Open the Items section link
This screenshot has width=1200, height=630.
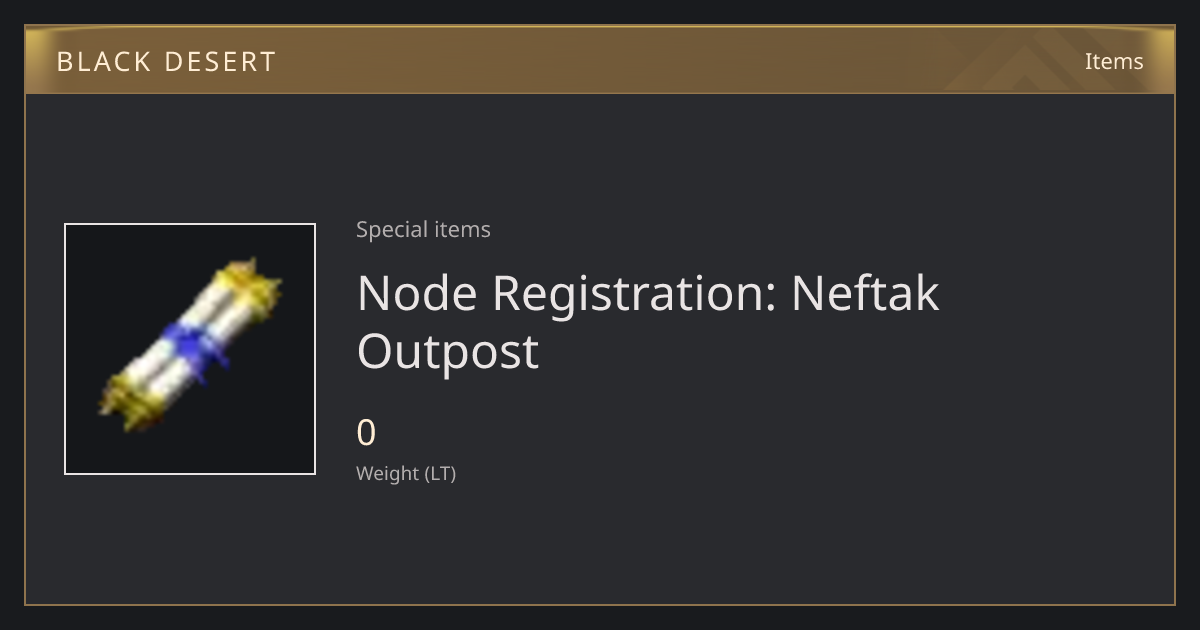point(1114,61)
